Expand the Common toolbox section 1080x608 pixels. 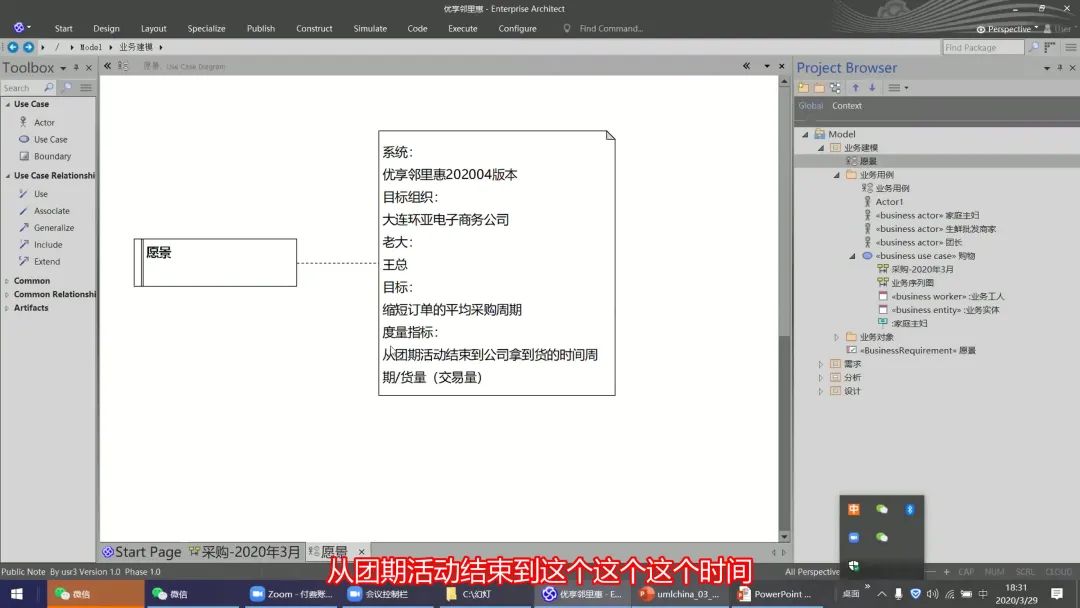point(7,281)
